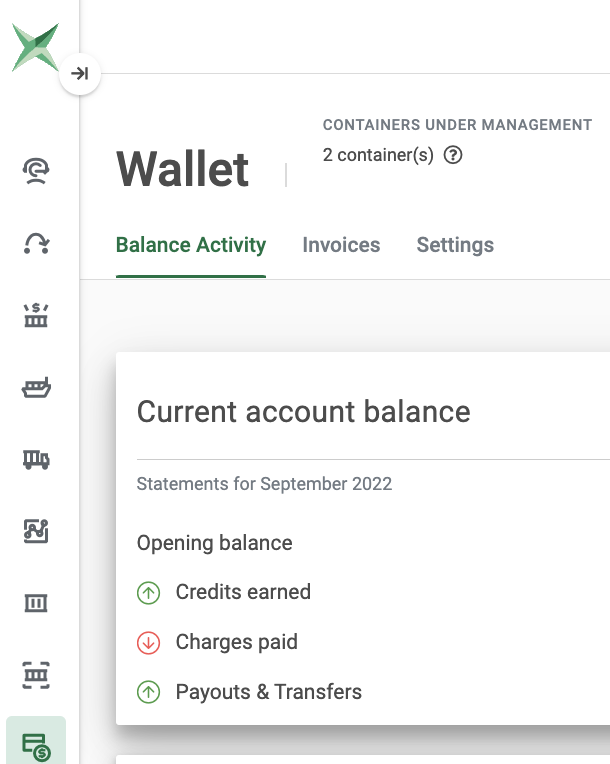
Task: Click the help icon beside 2 container(s)
Action: tap(453, 155)
